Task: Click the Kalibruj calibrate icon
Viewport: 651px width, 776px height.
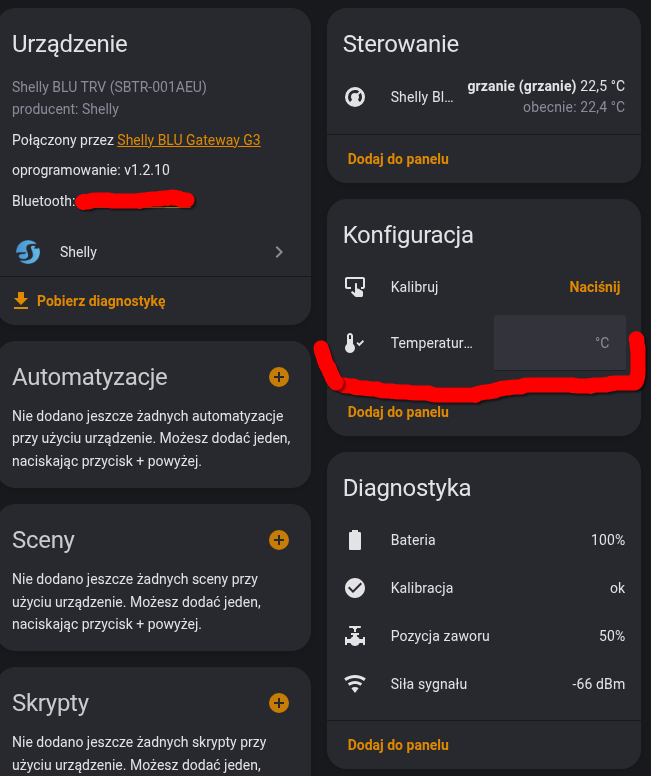Action: (355, 287)
